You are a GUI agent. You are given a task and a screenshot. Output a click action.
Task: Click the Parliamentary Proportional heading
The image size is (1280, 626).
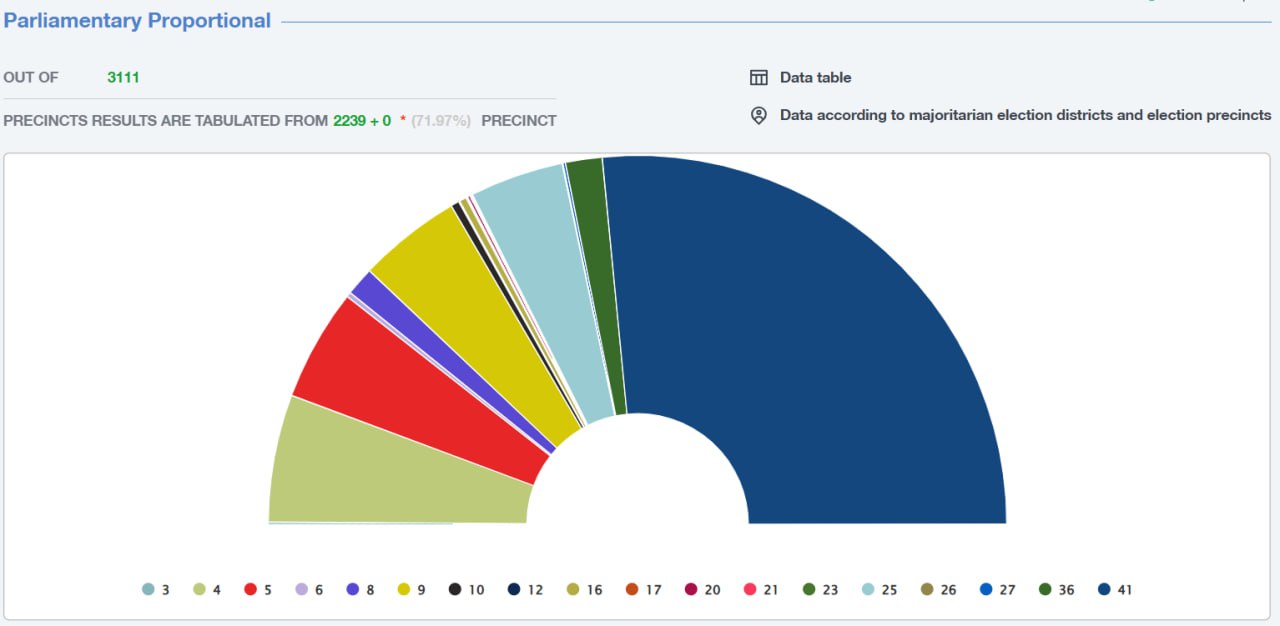(x=137, y=21)
